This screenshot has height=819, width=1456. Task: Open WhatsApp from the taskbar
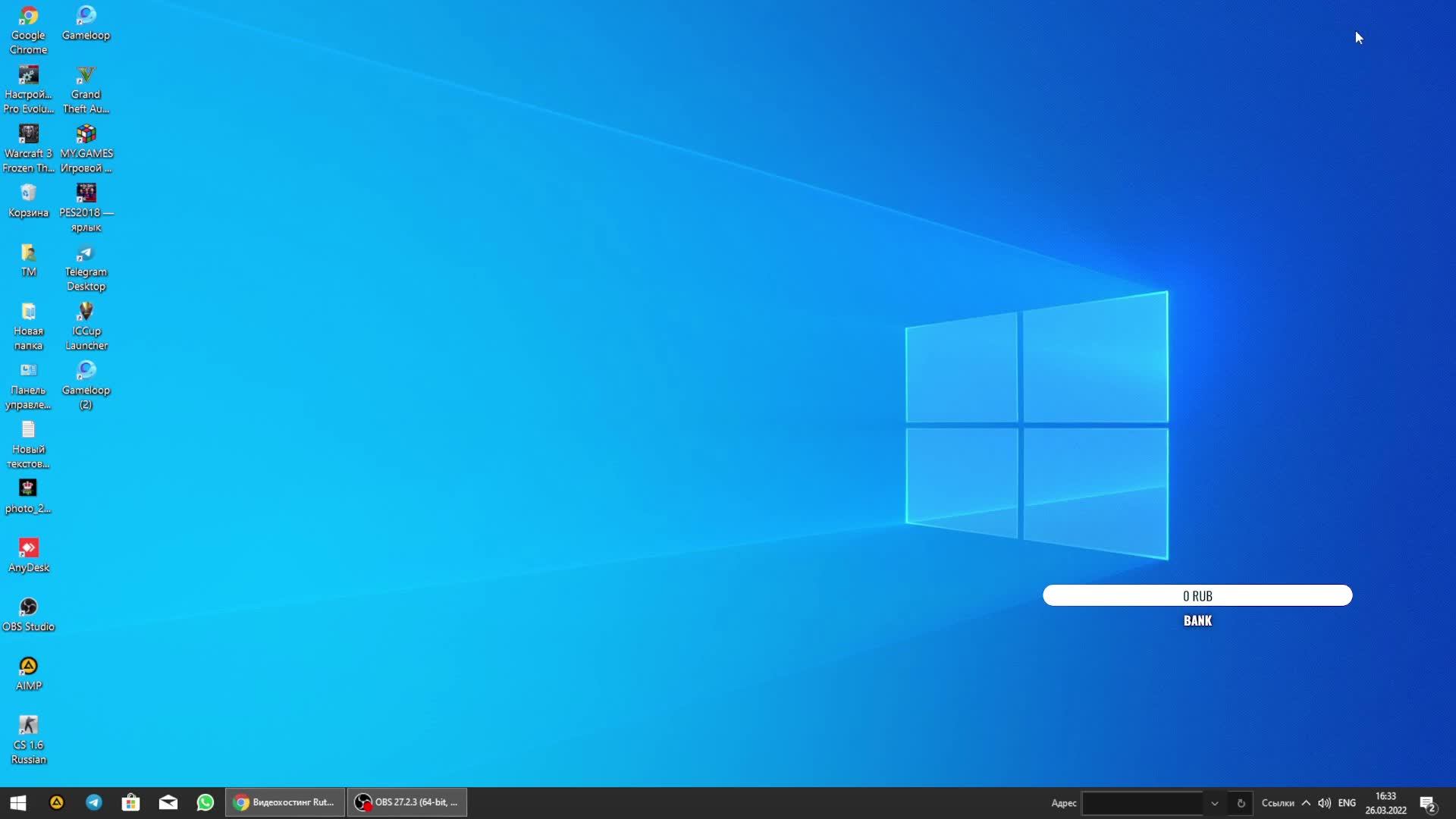coord(205,802)
